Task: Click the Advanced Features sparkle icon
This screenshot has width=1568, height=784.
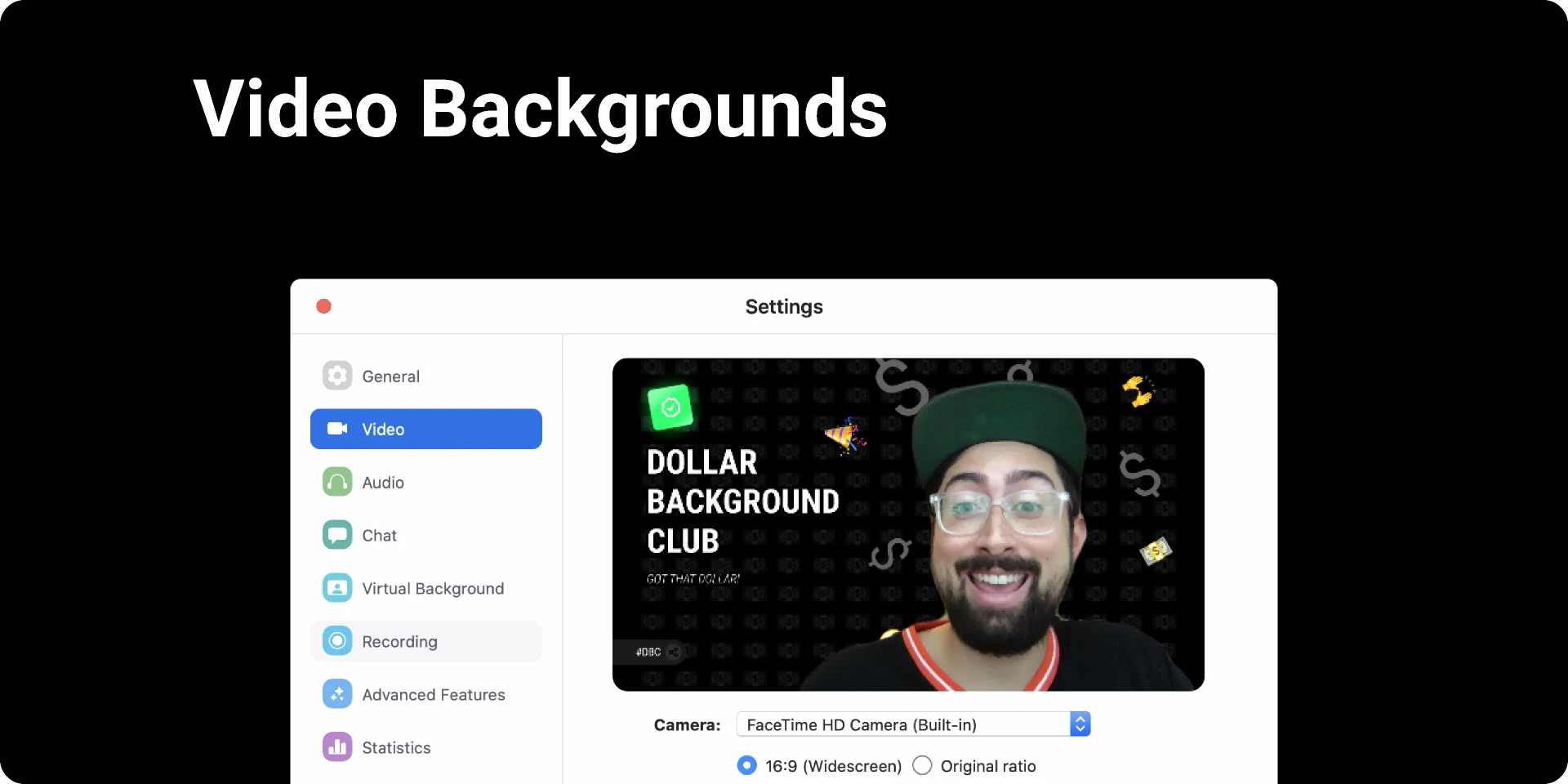Action: tap(337, 694)
